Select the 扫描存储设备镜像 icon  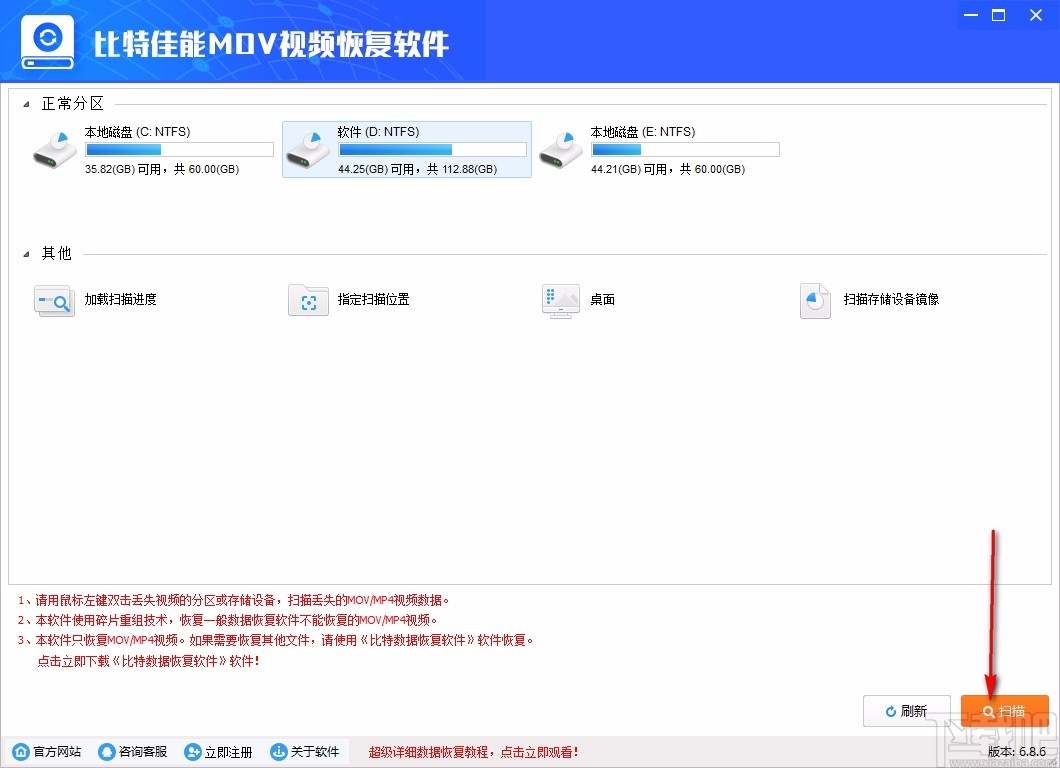point(814,300)
